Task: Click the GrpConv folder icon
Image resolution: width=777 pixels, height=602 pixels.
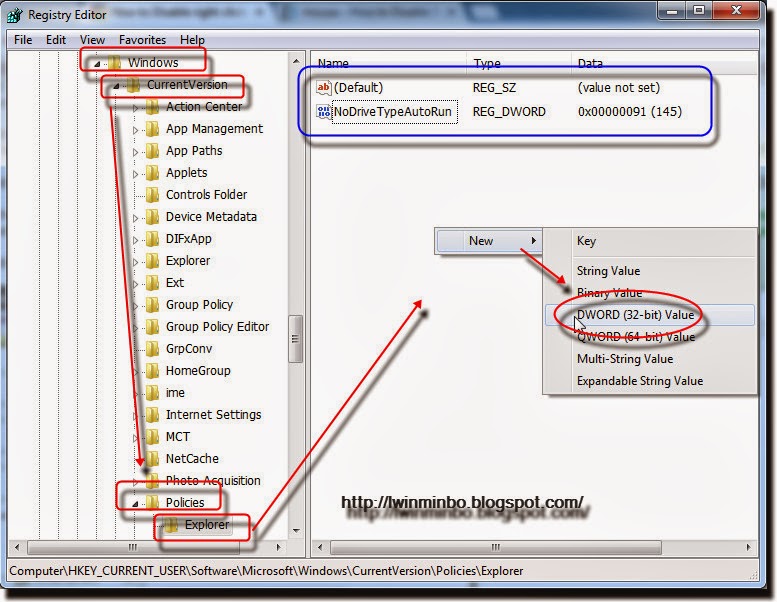Action: click(152, 349)
